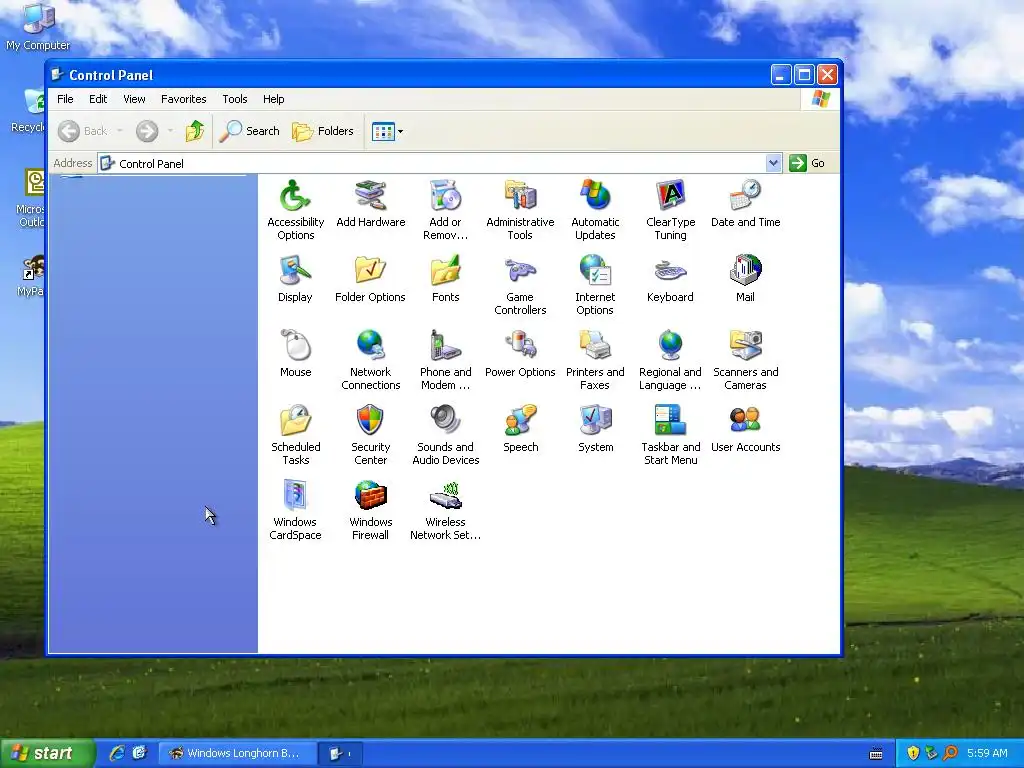1024x768 pixels.
Task: Click the on-screen keyboard taskbar icon
Action: 876,754
